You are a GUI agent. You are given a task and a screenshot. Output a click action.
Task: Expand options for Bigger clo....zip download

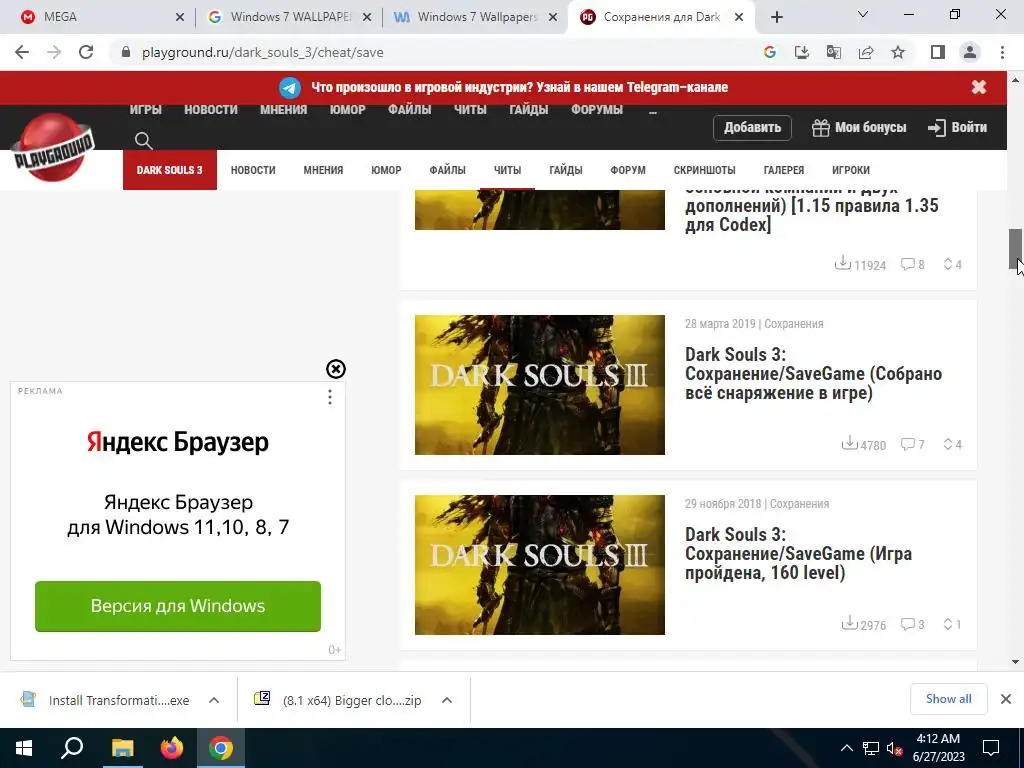447,700
